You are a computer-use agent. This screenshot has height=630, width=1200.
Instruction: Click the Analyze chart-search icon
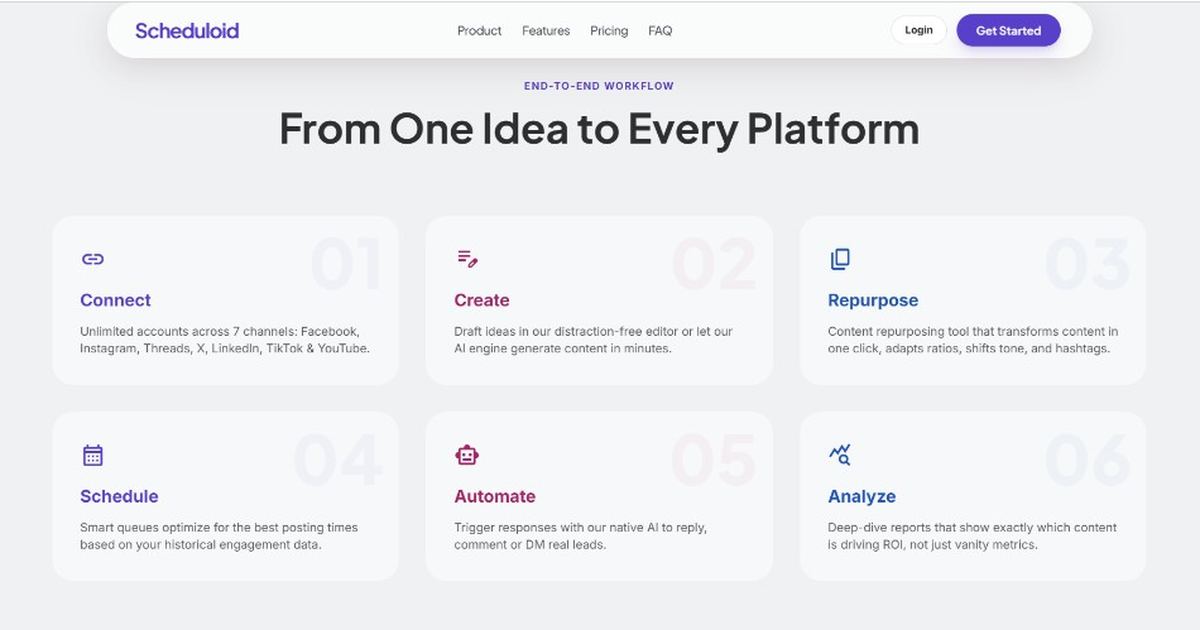point(840,455)
